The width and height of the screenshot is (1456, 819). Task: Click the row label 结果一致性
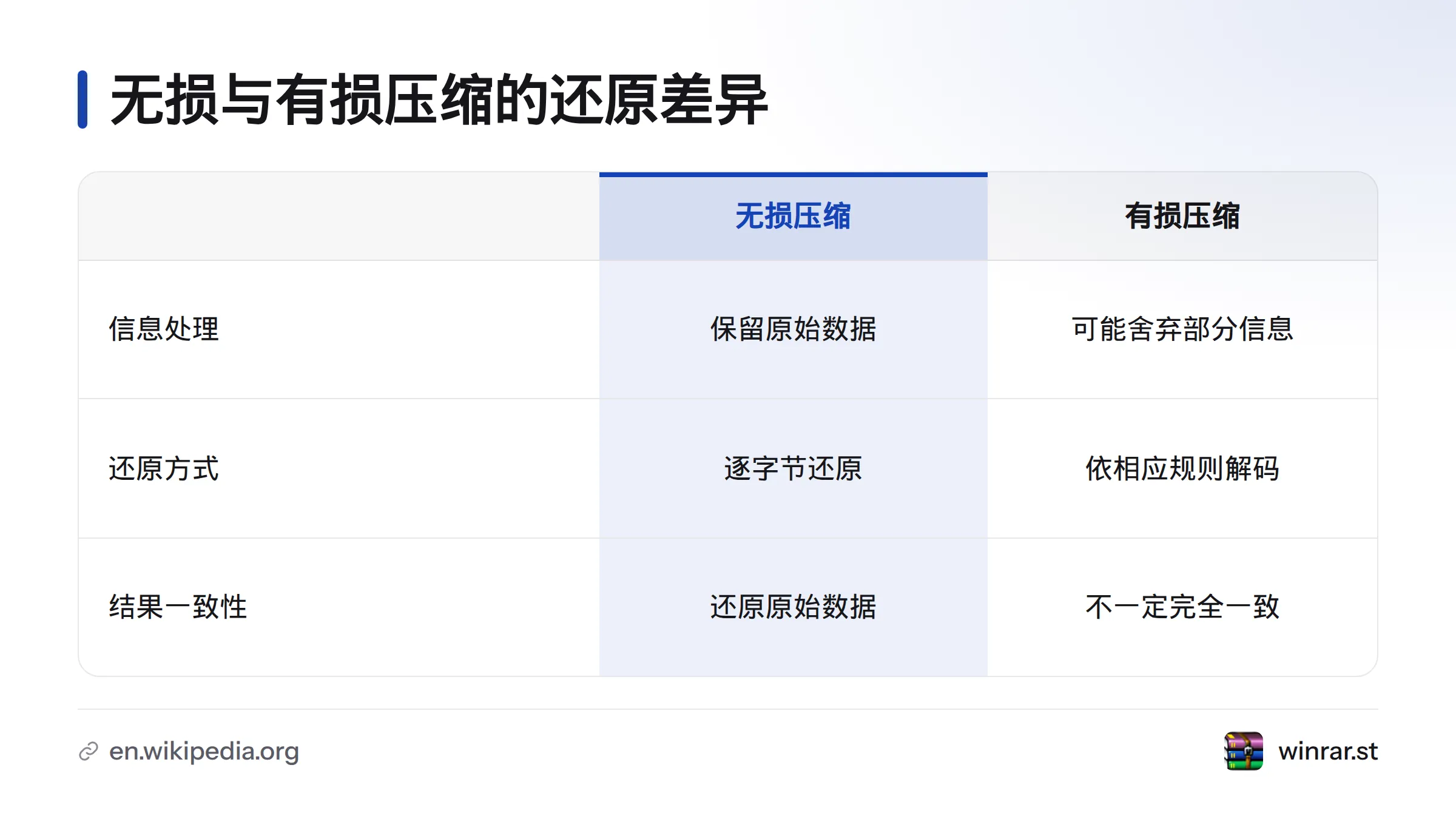(178, 607)
